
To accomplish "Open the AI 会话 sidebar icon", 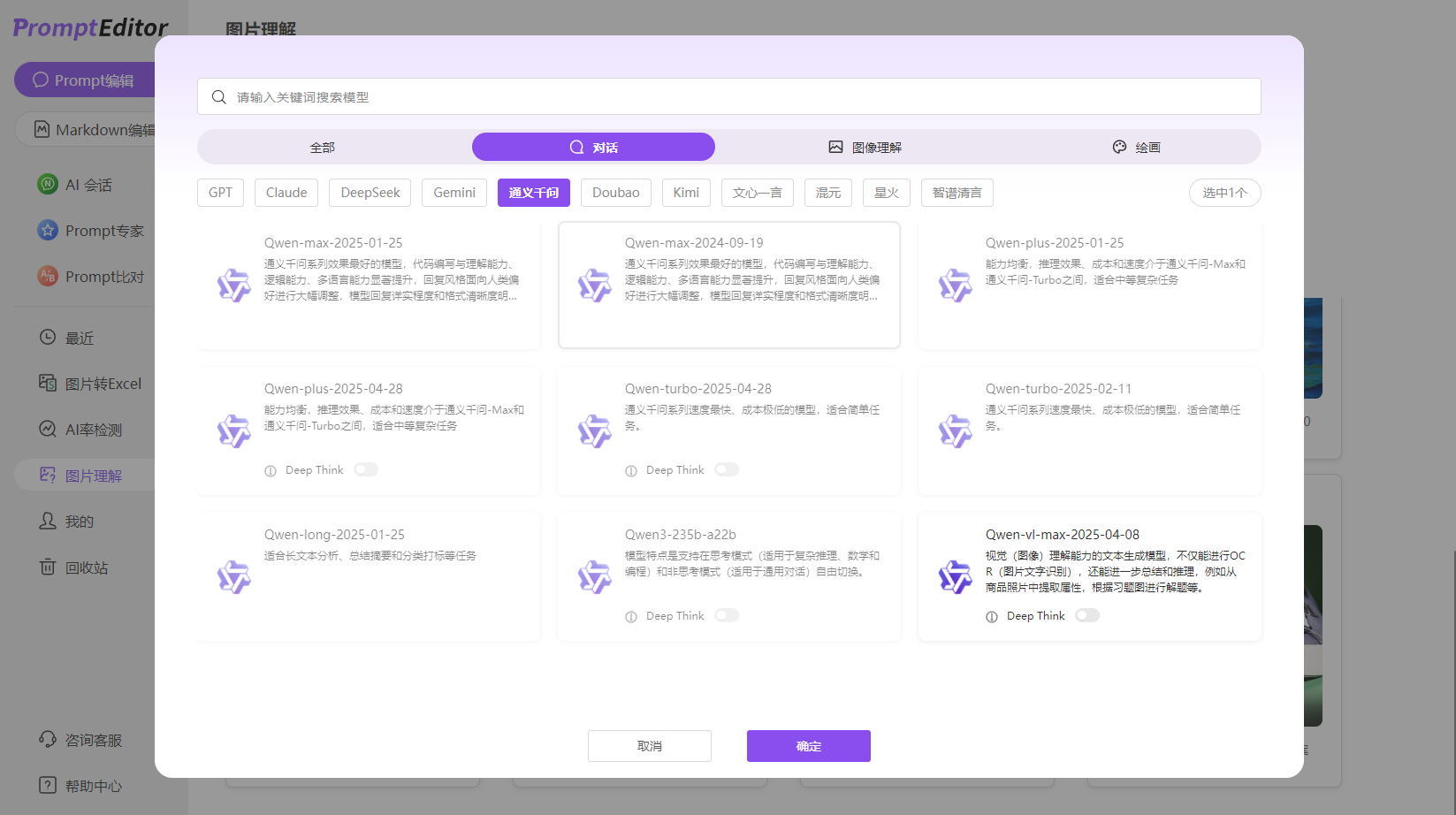I will point(46,184).
